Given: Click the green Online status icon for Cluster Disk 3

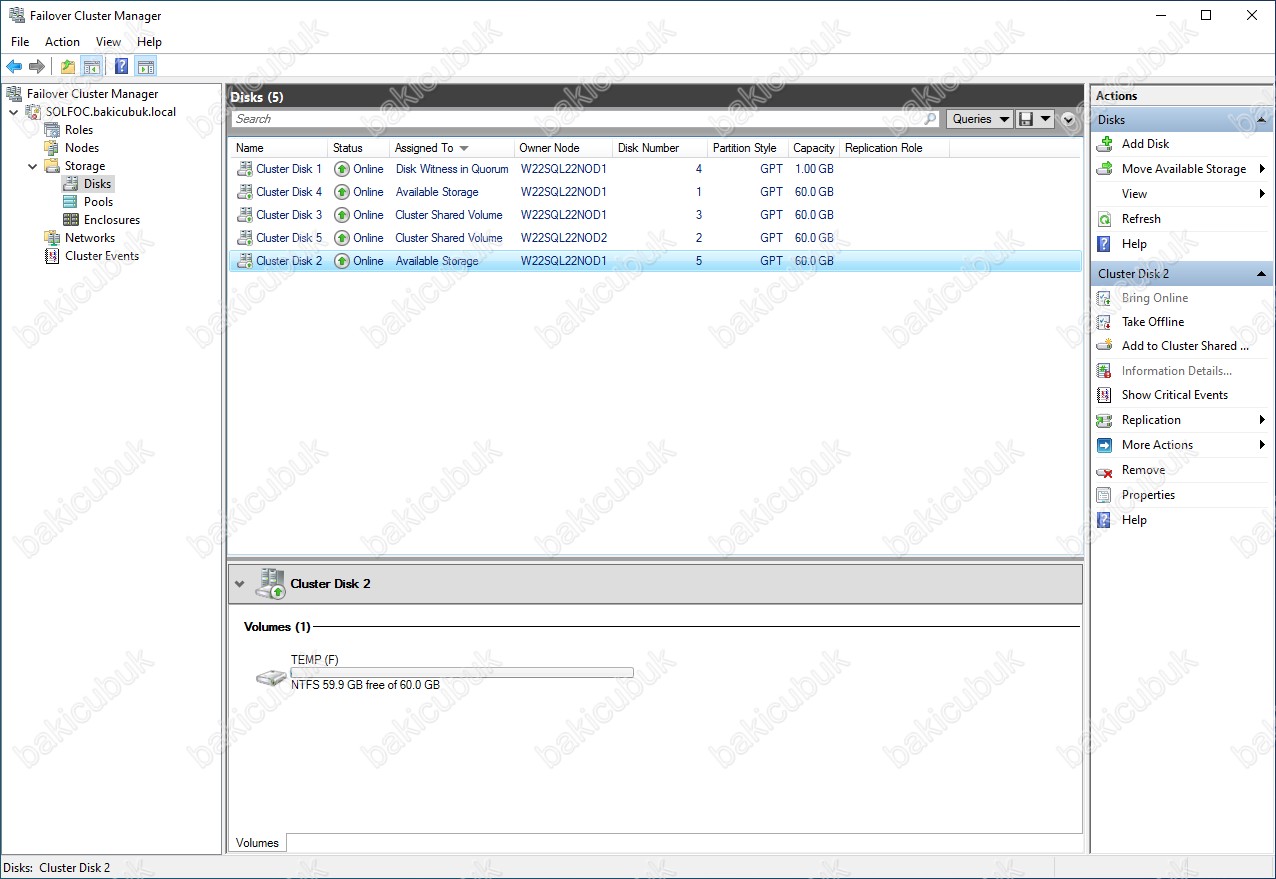Looking at the screenshot, I should click(x=342, y=215).
